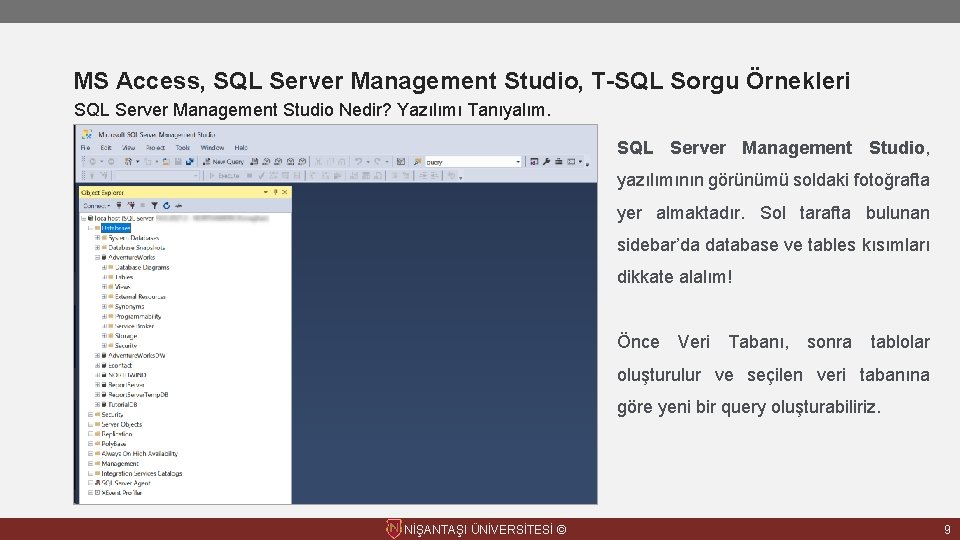Select the Views folder
This screenshot has height=540, width=960.
pyautogui.click(x=122, y=287)
